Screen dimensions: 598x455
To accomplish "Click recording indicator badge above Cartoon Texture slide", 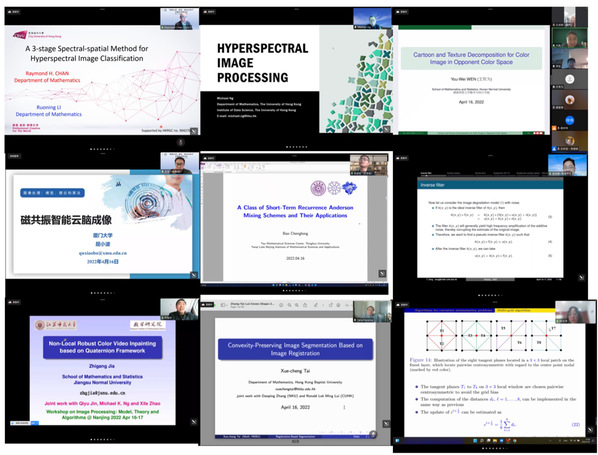I will click(402, 12).
